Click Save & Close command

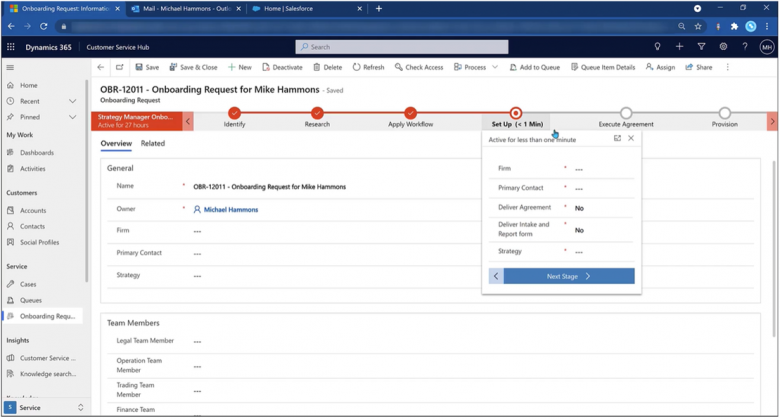[x=193, y=67]
